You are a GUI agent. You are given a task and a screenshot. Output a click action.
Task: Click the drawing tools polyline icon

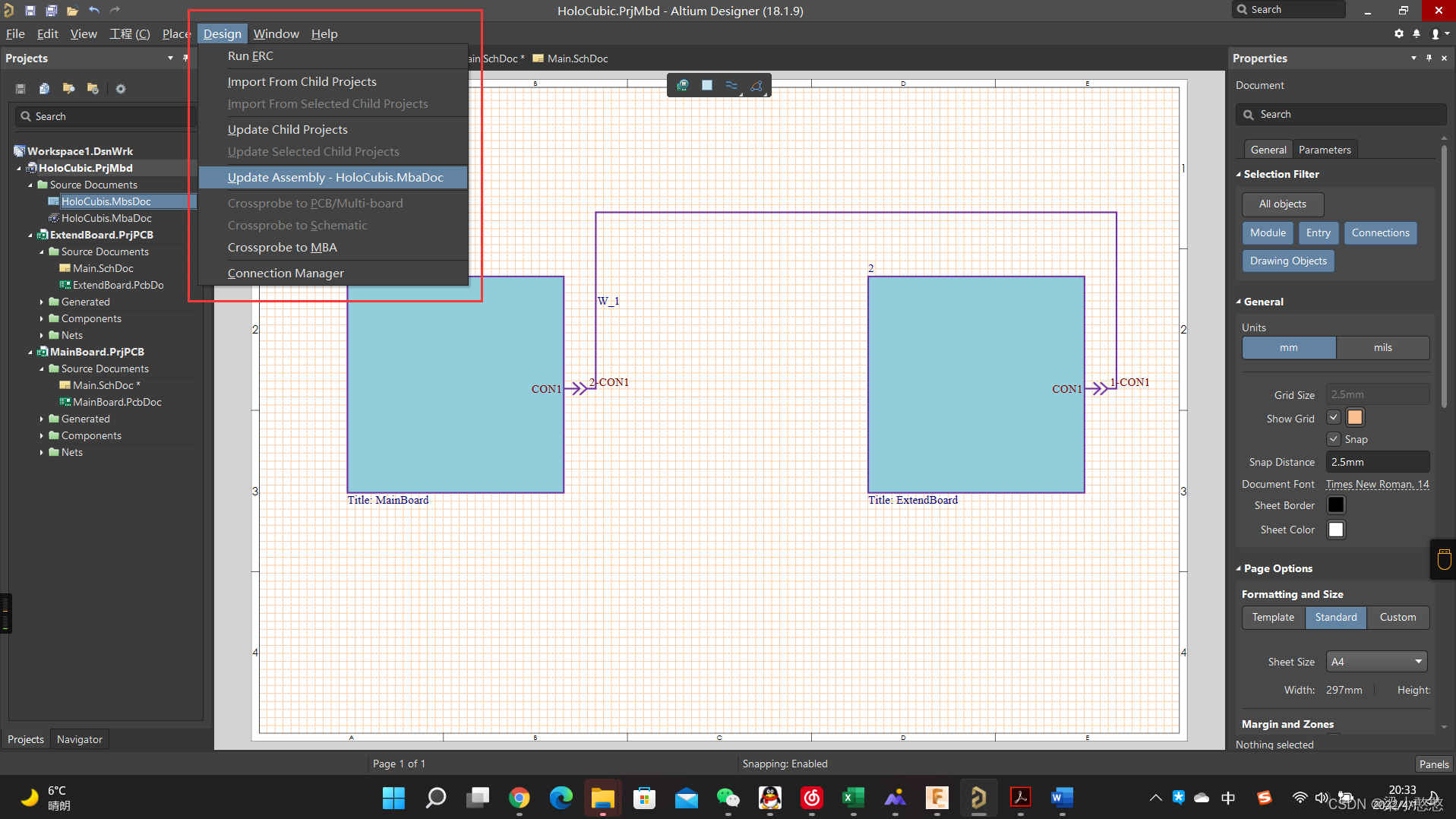point(756,85)
